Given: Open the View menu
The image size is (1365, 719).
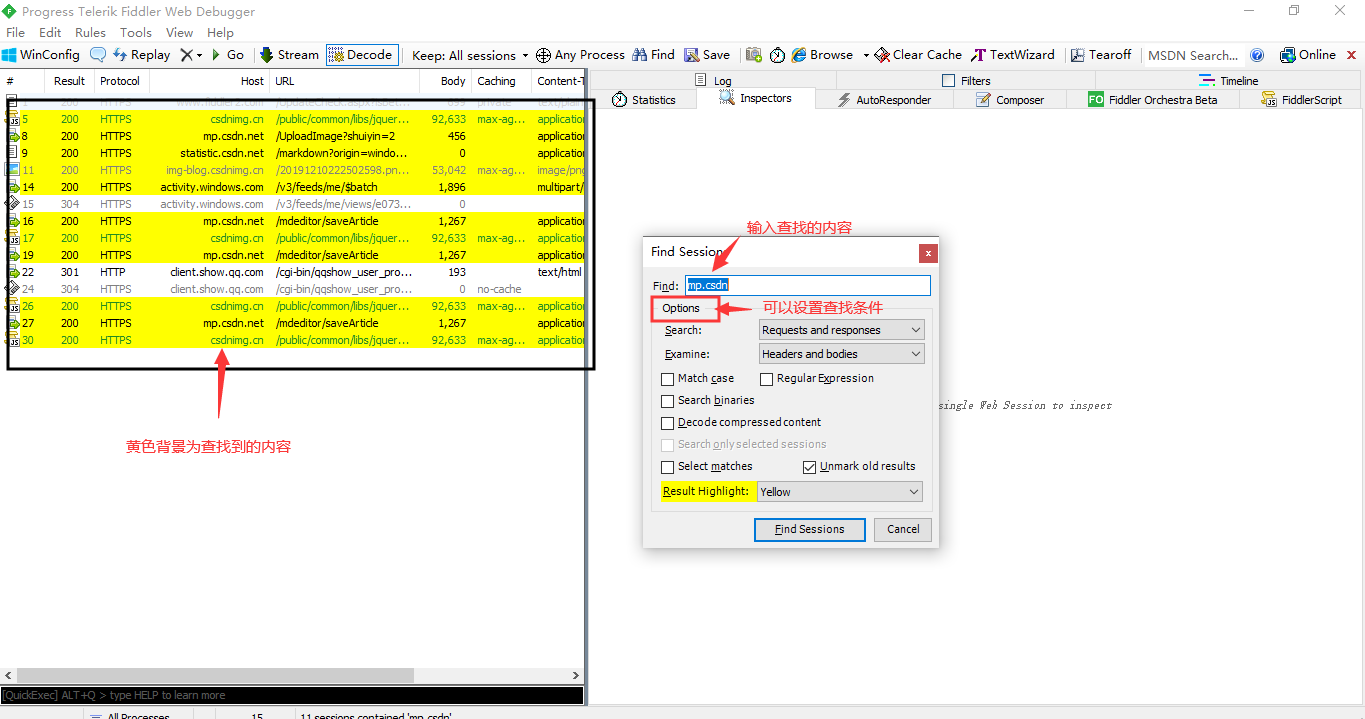Looking at the screenshot, I should [x=180, y=32].
